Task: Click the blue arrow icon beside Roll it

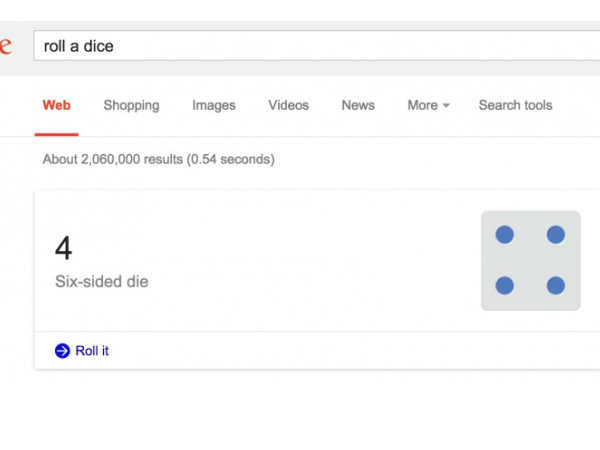Action: click(x=62, y=351)
